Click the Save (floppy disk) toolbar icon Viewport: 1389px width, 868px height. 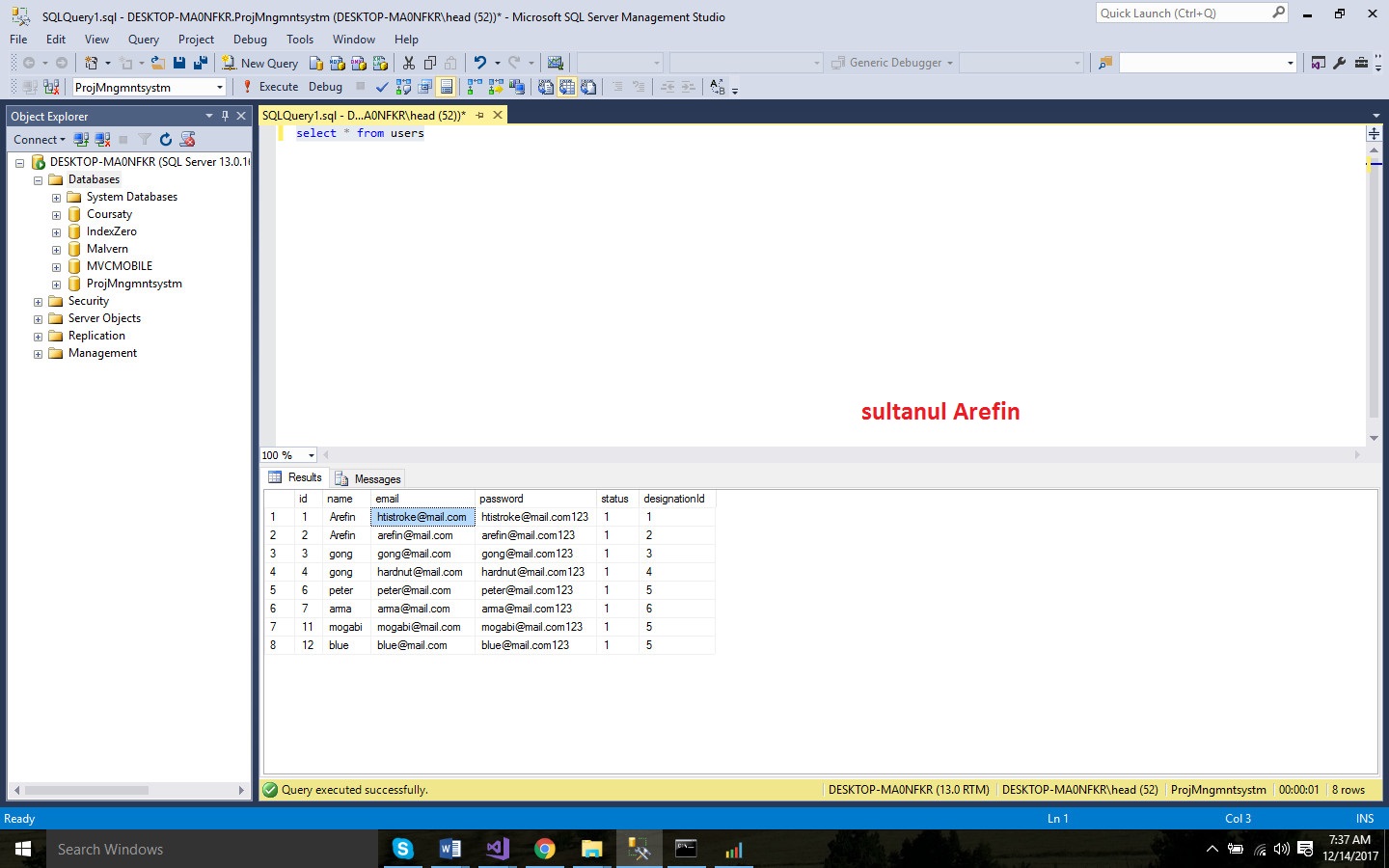[179, 63]
